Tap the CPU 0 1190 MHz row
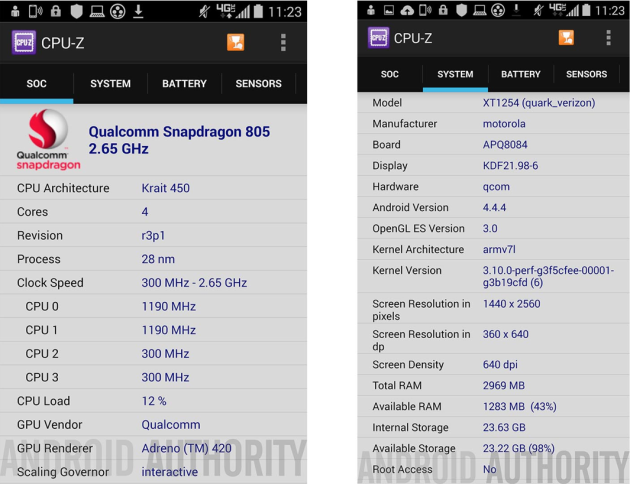The image size is (630, 484). (154, 306)
